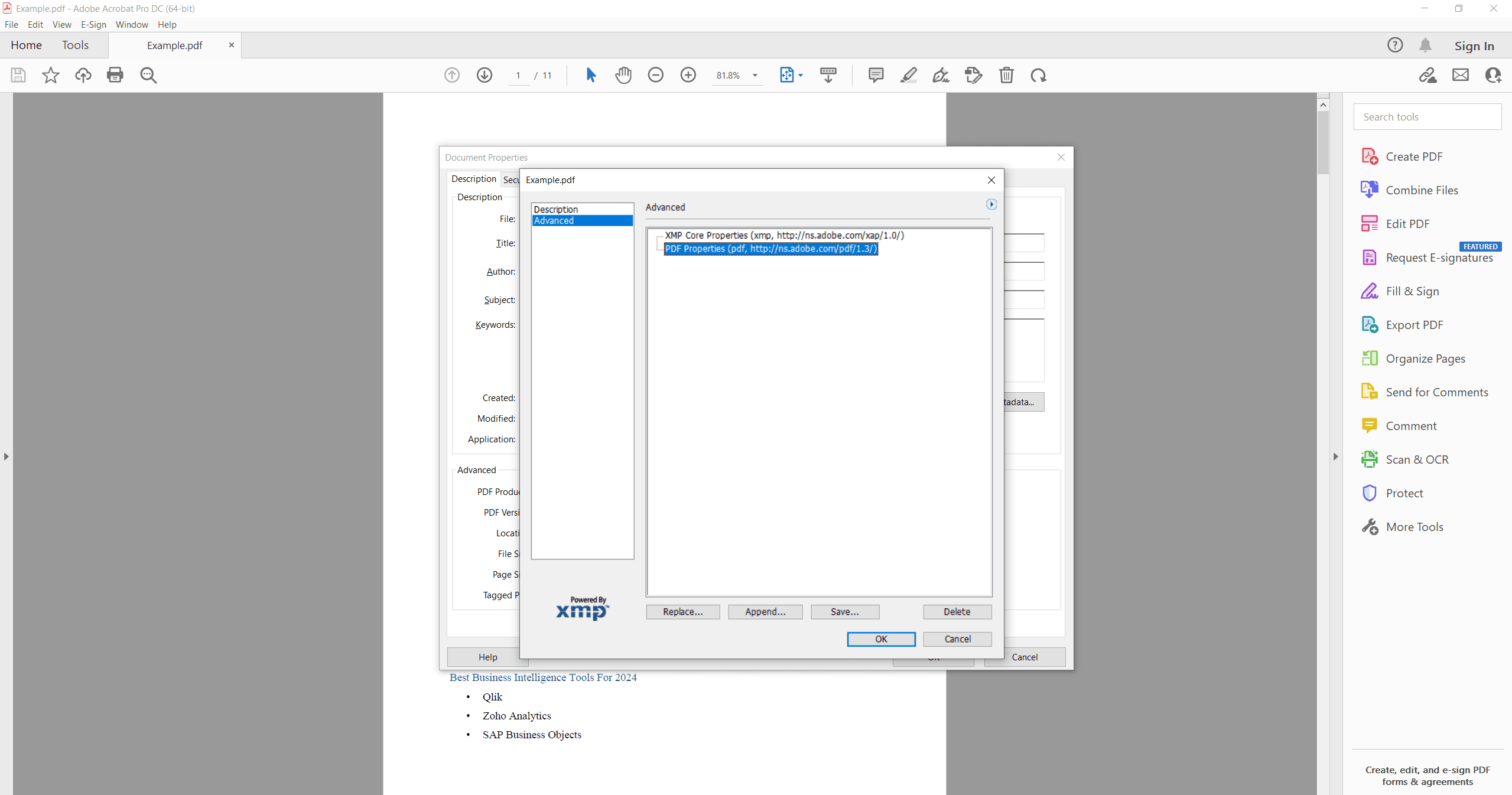Open the Edit menu
The width and height of the screenshot is (1512, 795).
(35, 24)
